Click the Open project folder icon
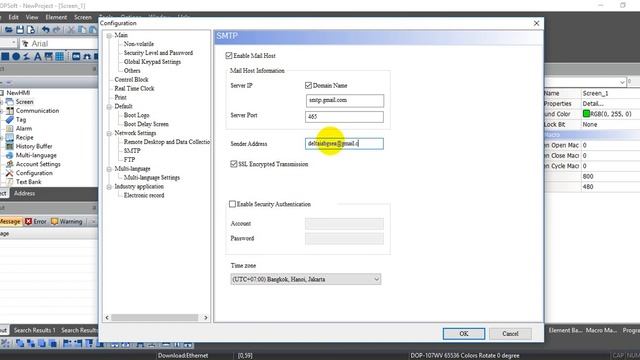 pyautogui.click(x=9, y=30)
